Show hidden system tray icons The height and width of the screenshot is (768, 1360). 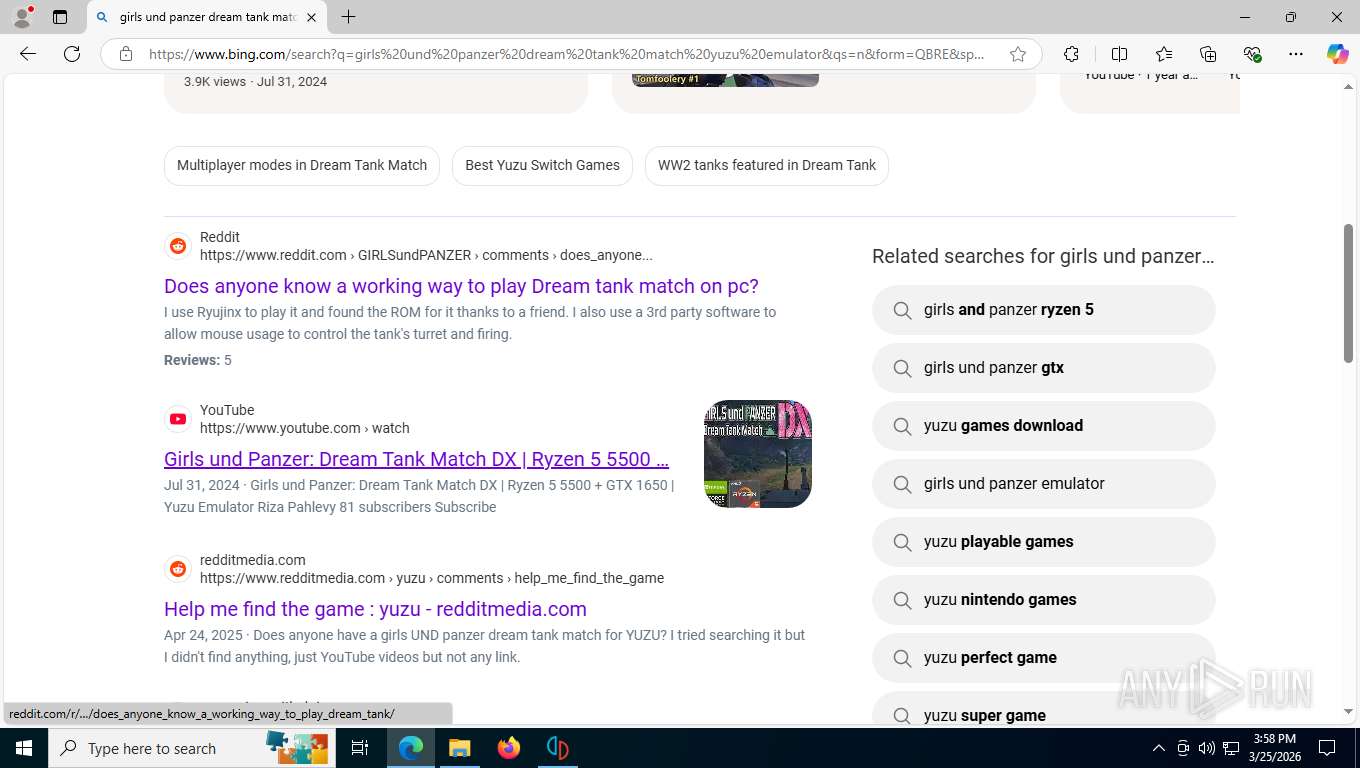coord(1158,748)
